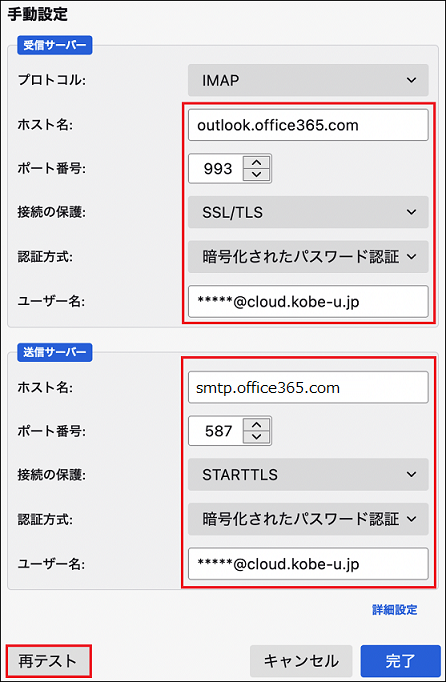Click the outlook.office365.com host name field
This screenshot has height=682, width=446.
pyautogui.click(x=308, y=125)
